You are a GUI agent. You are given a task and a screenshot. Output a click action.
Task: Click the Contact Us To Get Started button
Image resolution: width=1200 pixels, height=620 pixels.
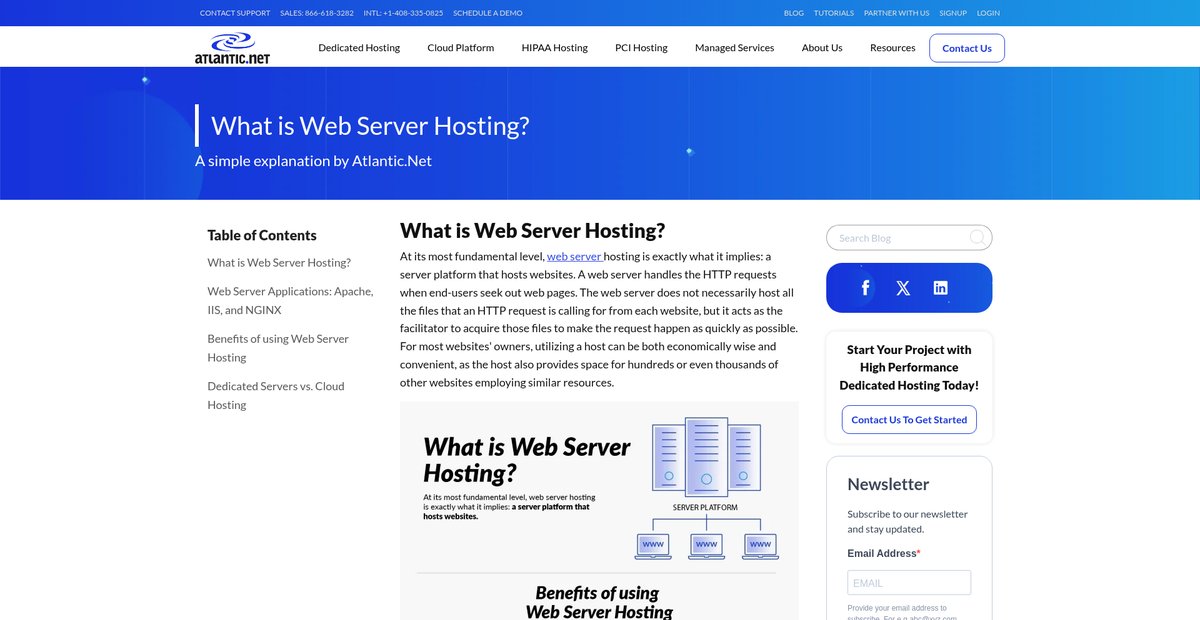[909, 420]
